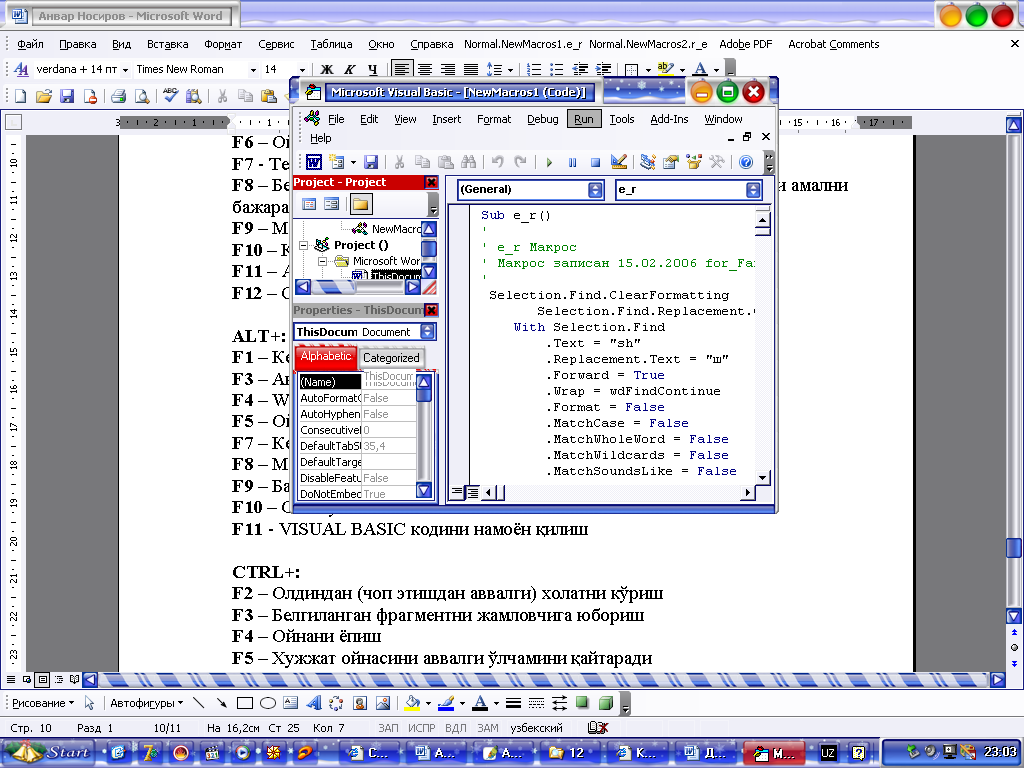Click View Object icon in Project panel
The width and height of the screenshot is (1024, 768).
click(332, 204)
